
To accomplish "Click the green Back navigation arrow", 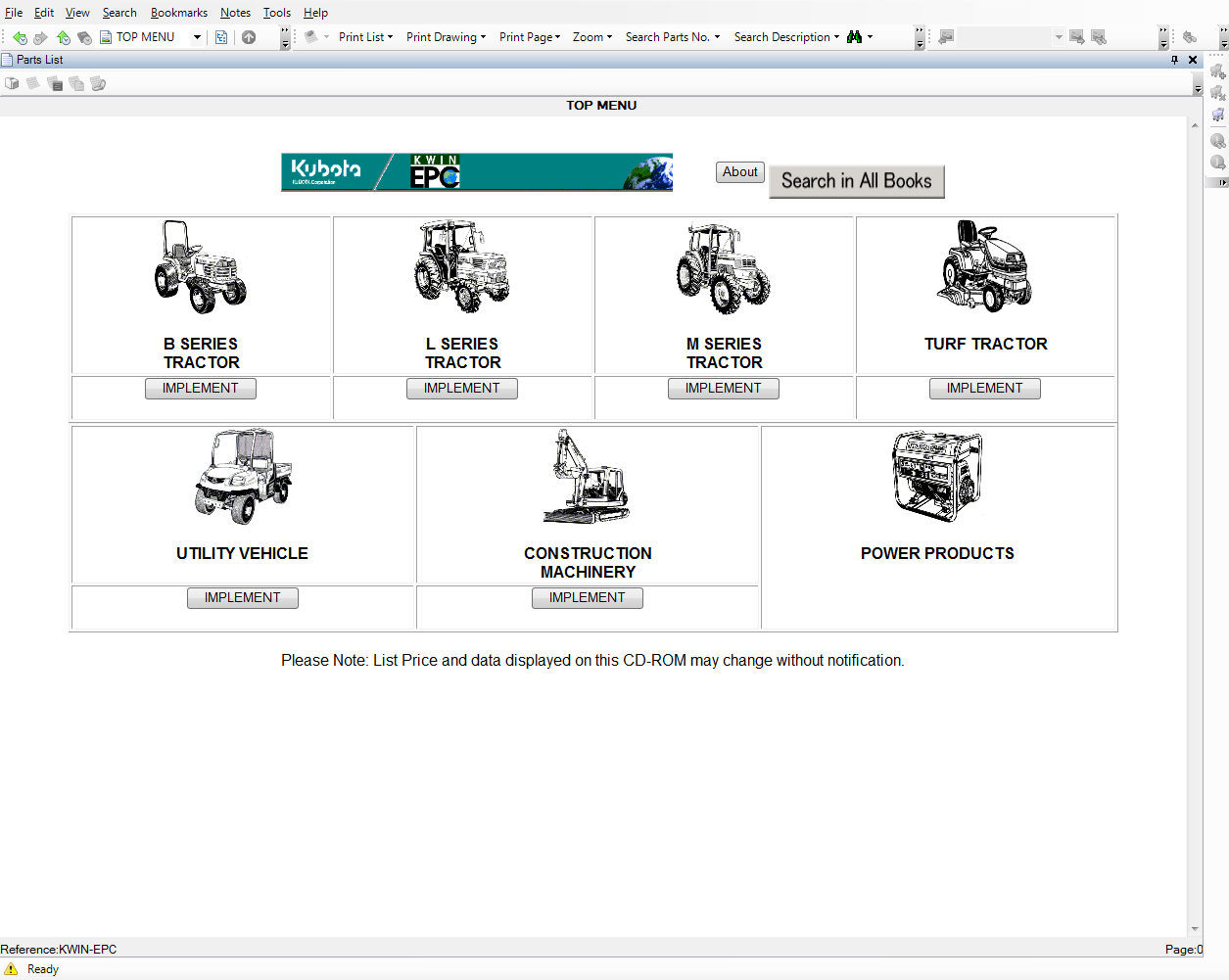I will click(x=20, y=37).
